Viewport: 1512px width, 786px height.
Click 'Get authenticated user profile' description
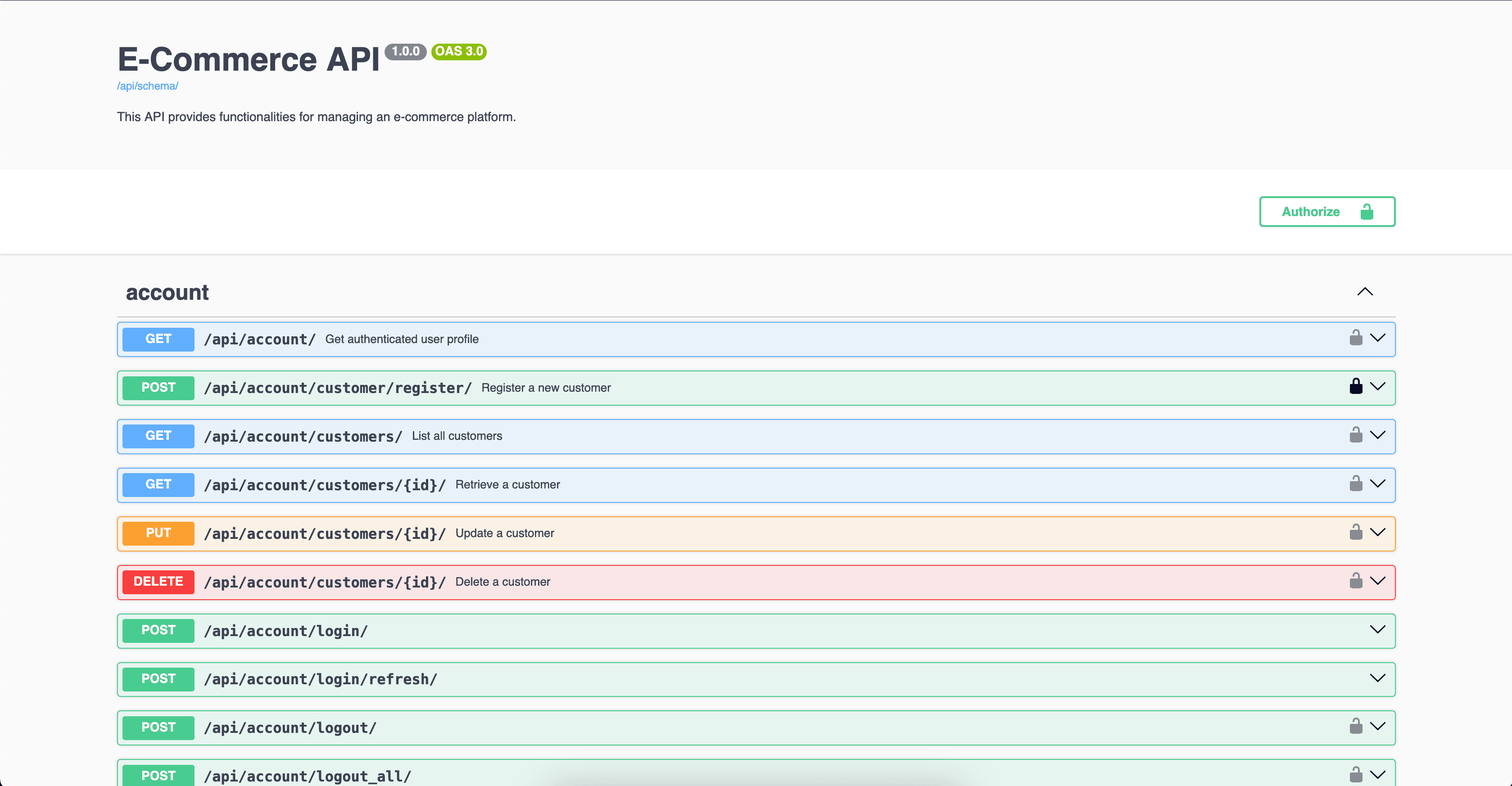pyautogui.click(x=402, y=339)
